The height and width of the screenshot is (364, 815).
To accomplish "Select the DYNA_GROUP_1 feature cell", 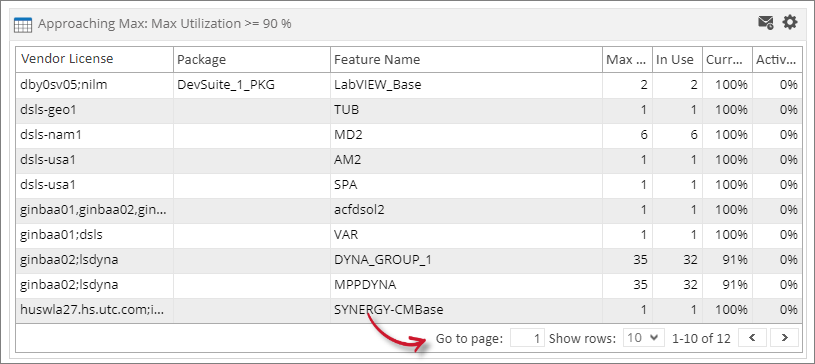I will [467, 260].
